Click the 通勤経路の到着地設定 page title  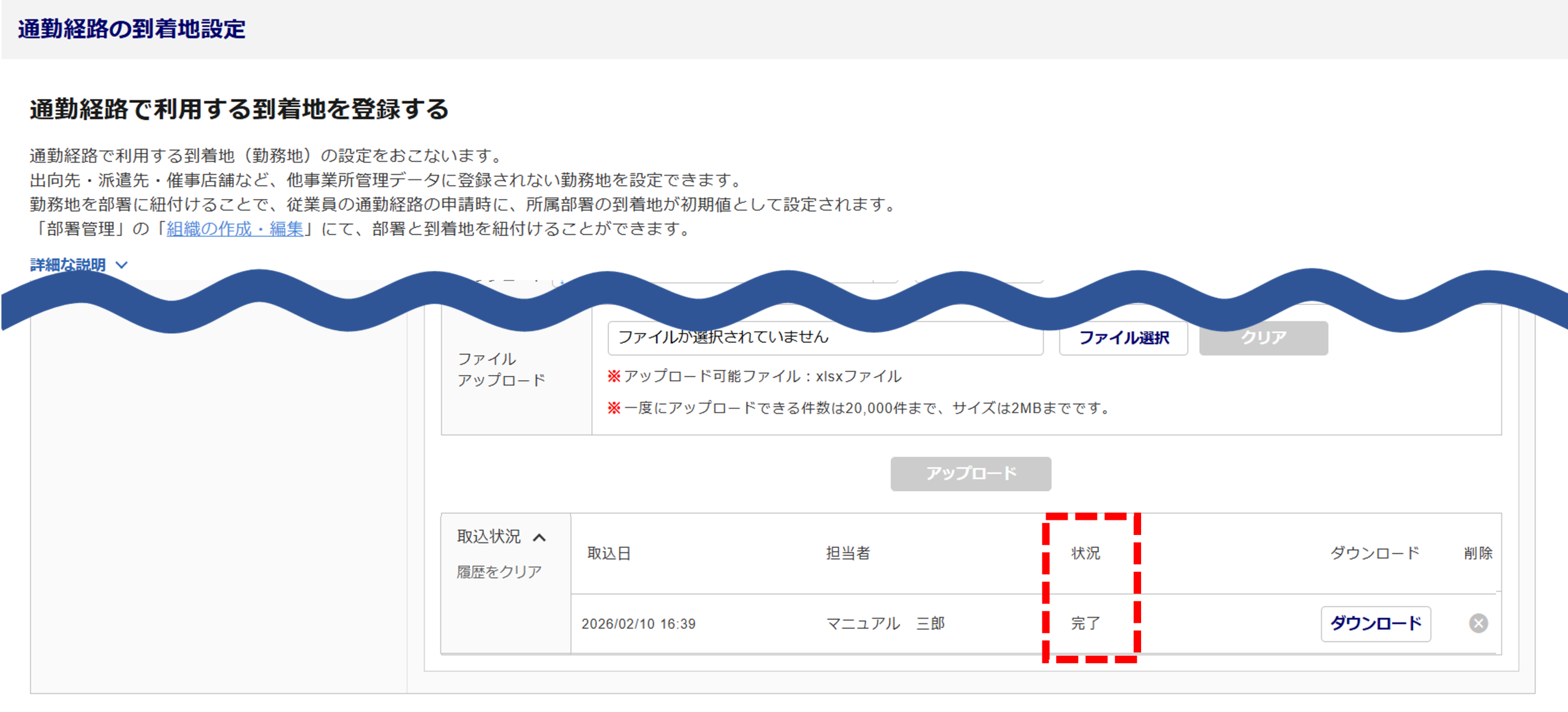point(132,29)
